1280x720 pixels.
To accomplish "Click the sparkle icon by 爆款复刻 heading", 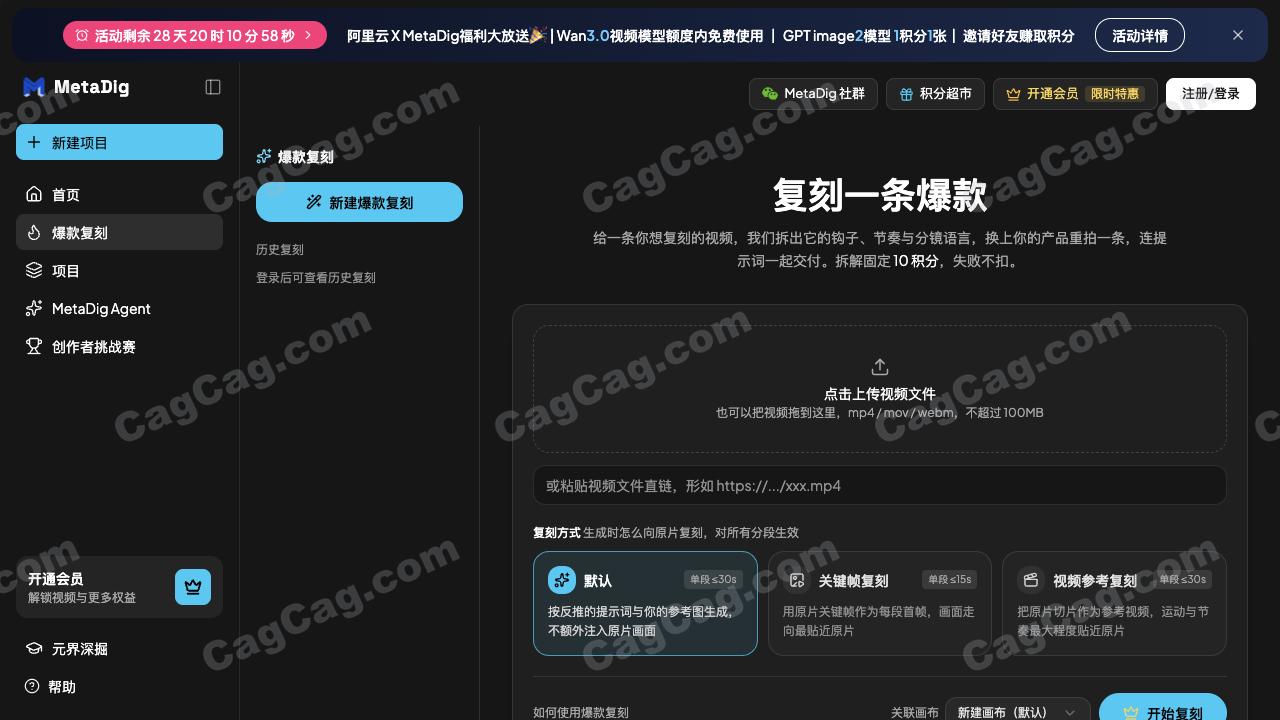I will pos(264,156).
